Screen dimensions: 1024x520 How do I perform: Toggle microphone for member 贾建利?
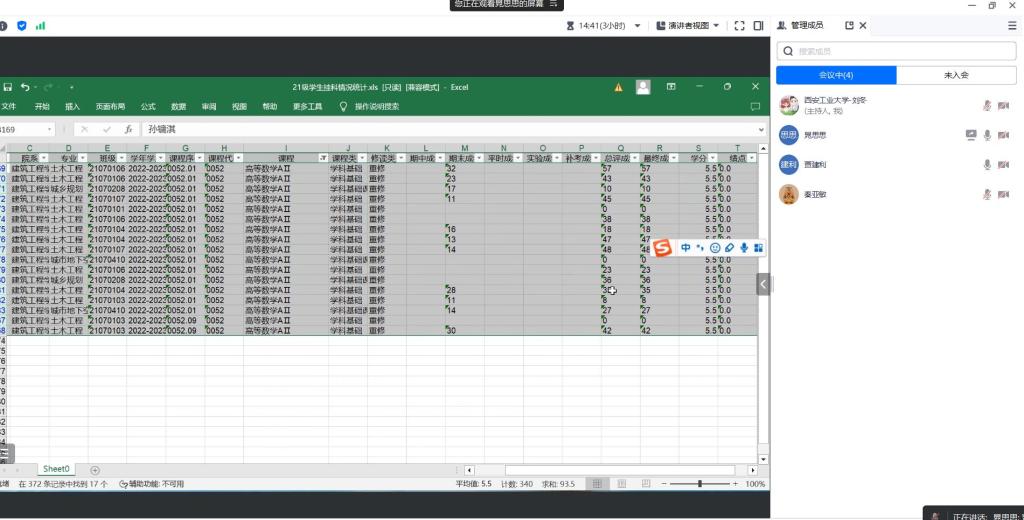click(x=987, y=165)
